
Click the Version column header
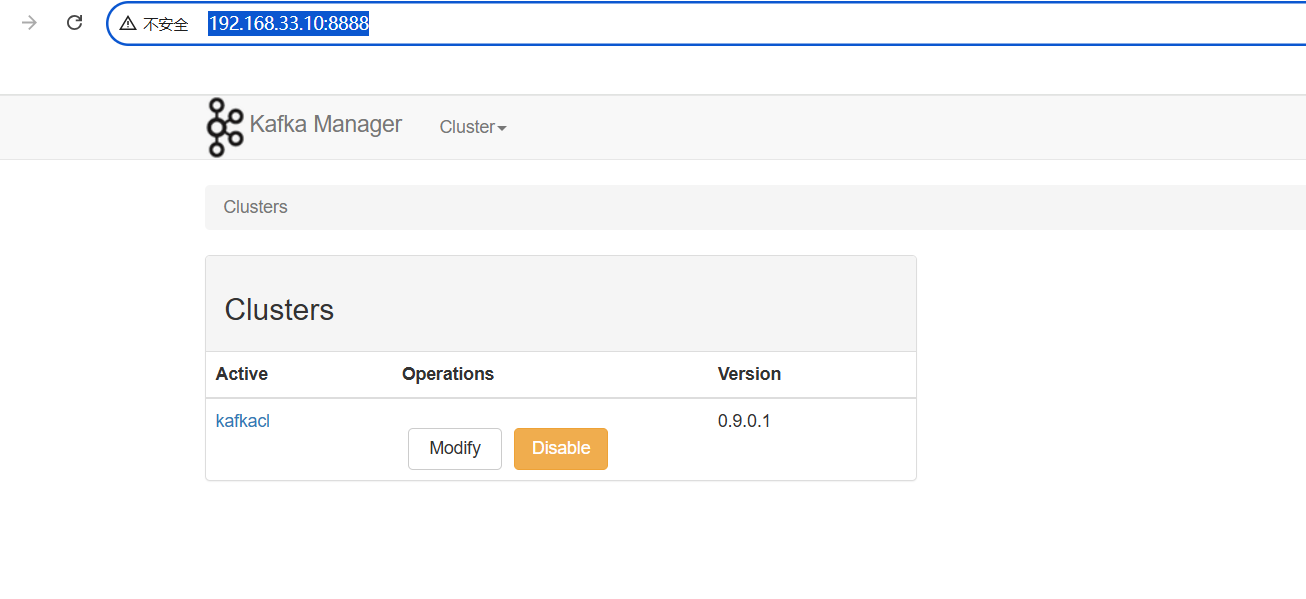click(x=749, y=374)
